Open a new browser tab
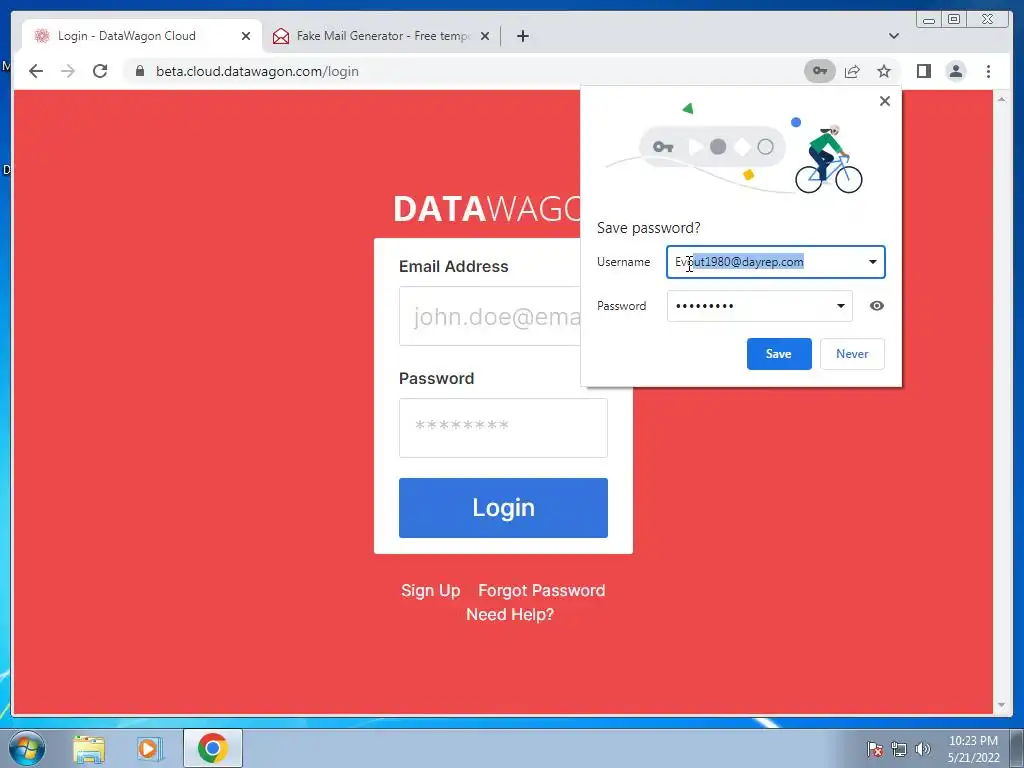Image resolution: width=1024 pixels, height=768 pixels. (522, 36)
